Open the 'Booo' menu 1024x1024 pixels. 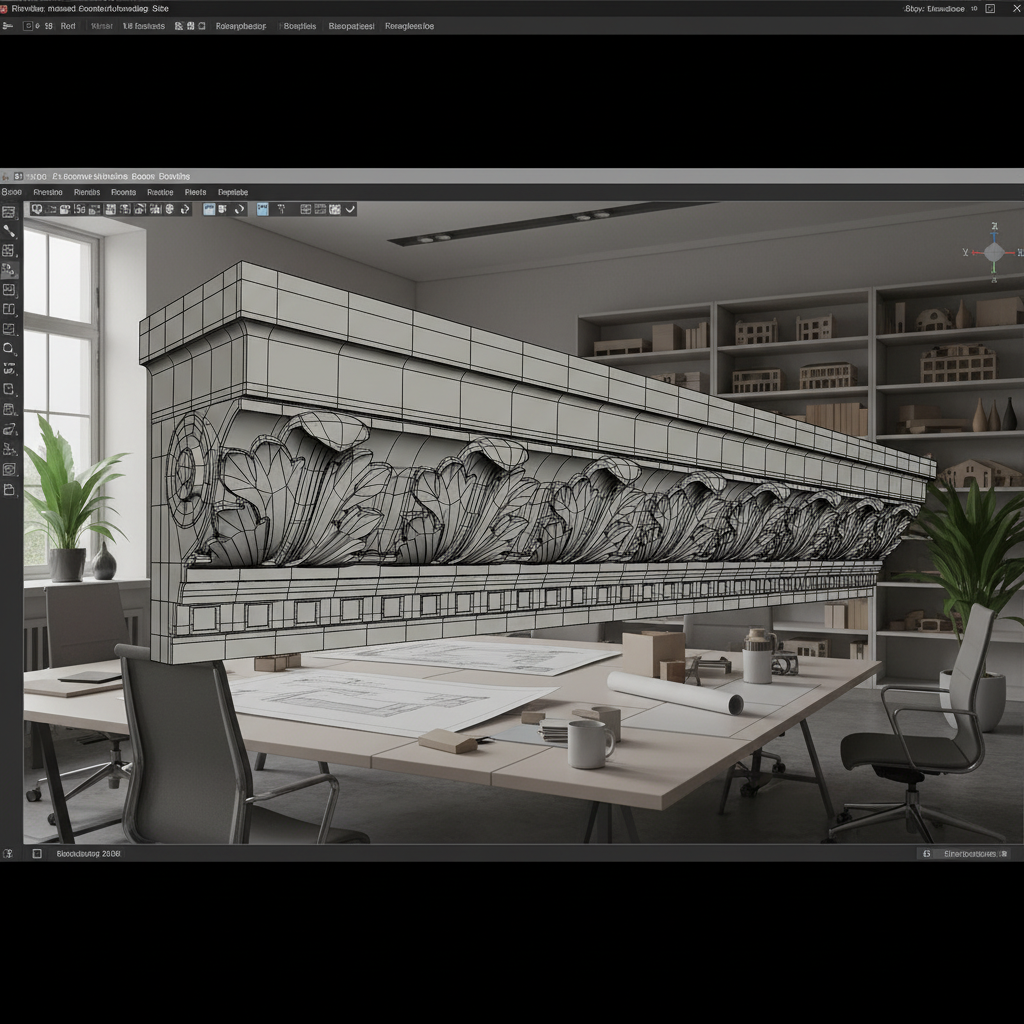(12, 192)
